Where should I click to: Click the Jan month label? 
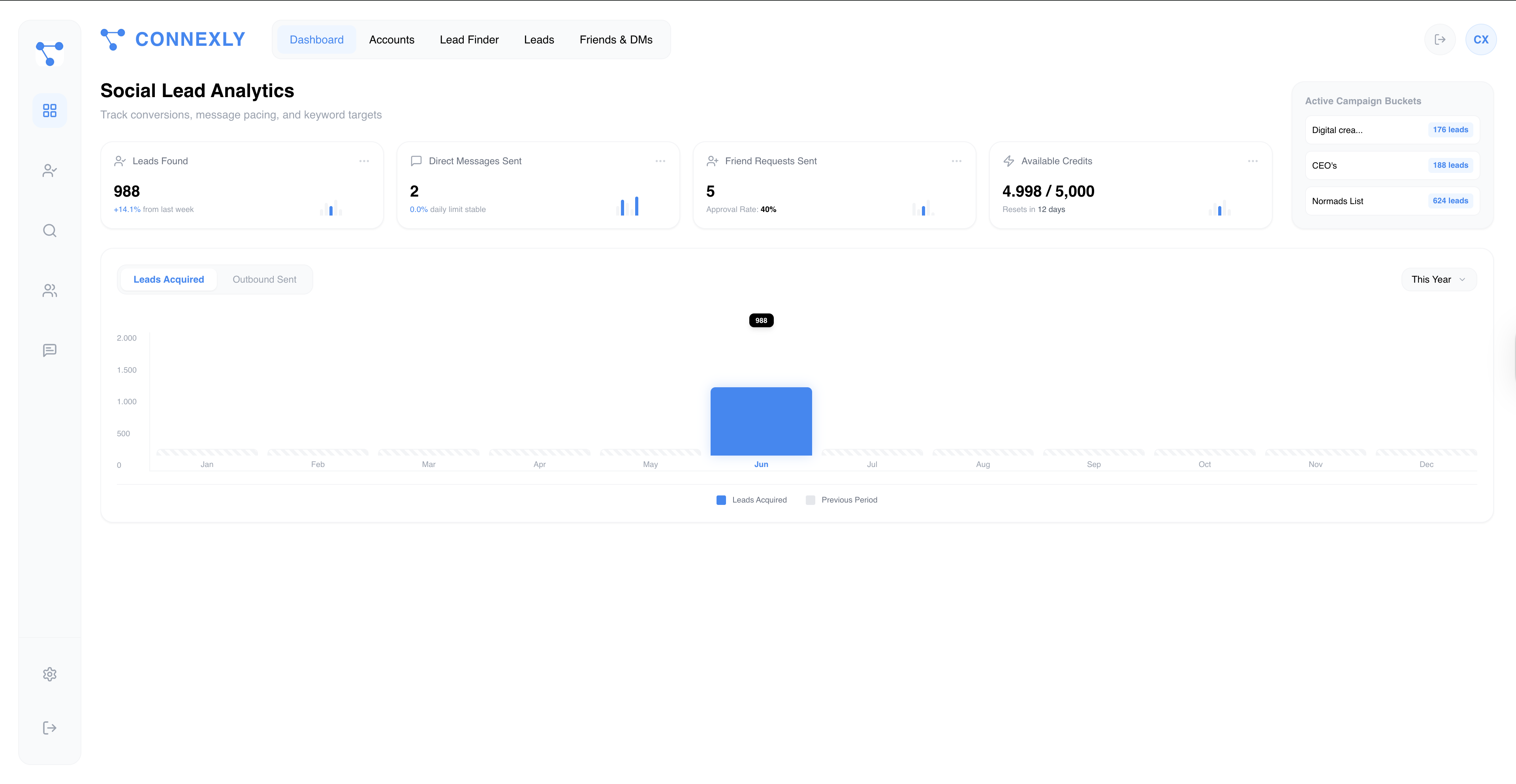coord(207,464)
